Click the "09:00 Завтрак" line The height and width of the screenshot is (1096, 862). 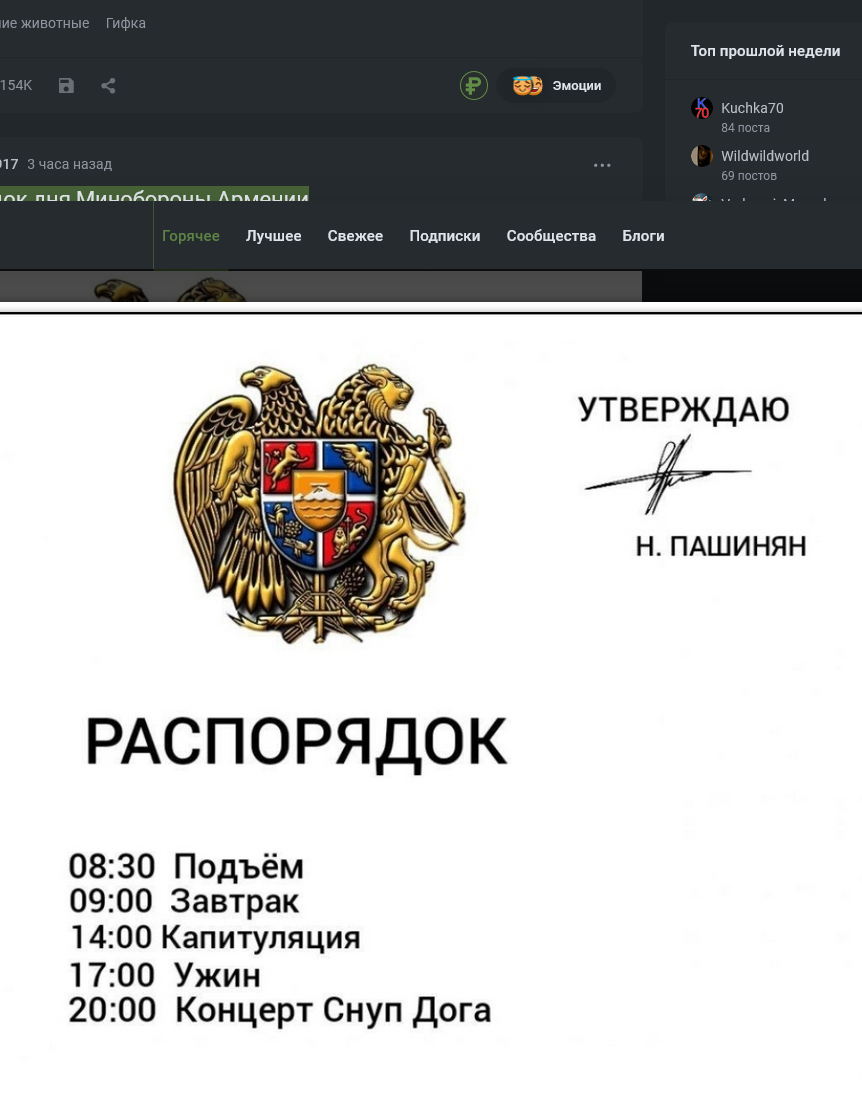[184, 901]
